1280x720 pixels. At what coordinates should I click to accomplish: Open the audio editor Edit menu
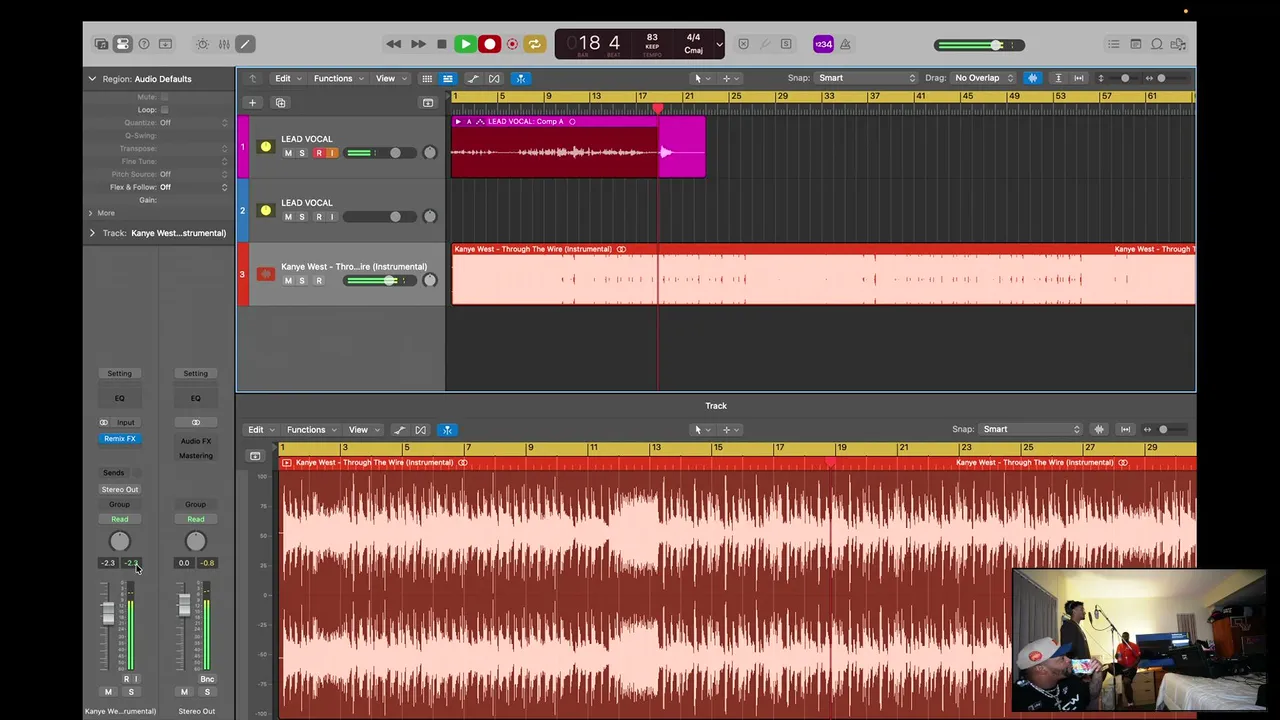260,430
